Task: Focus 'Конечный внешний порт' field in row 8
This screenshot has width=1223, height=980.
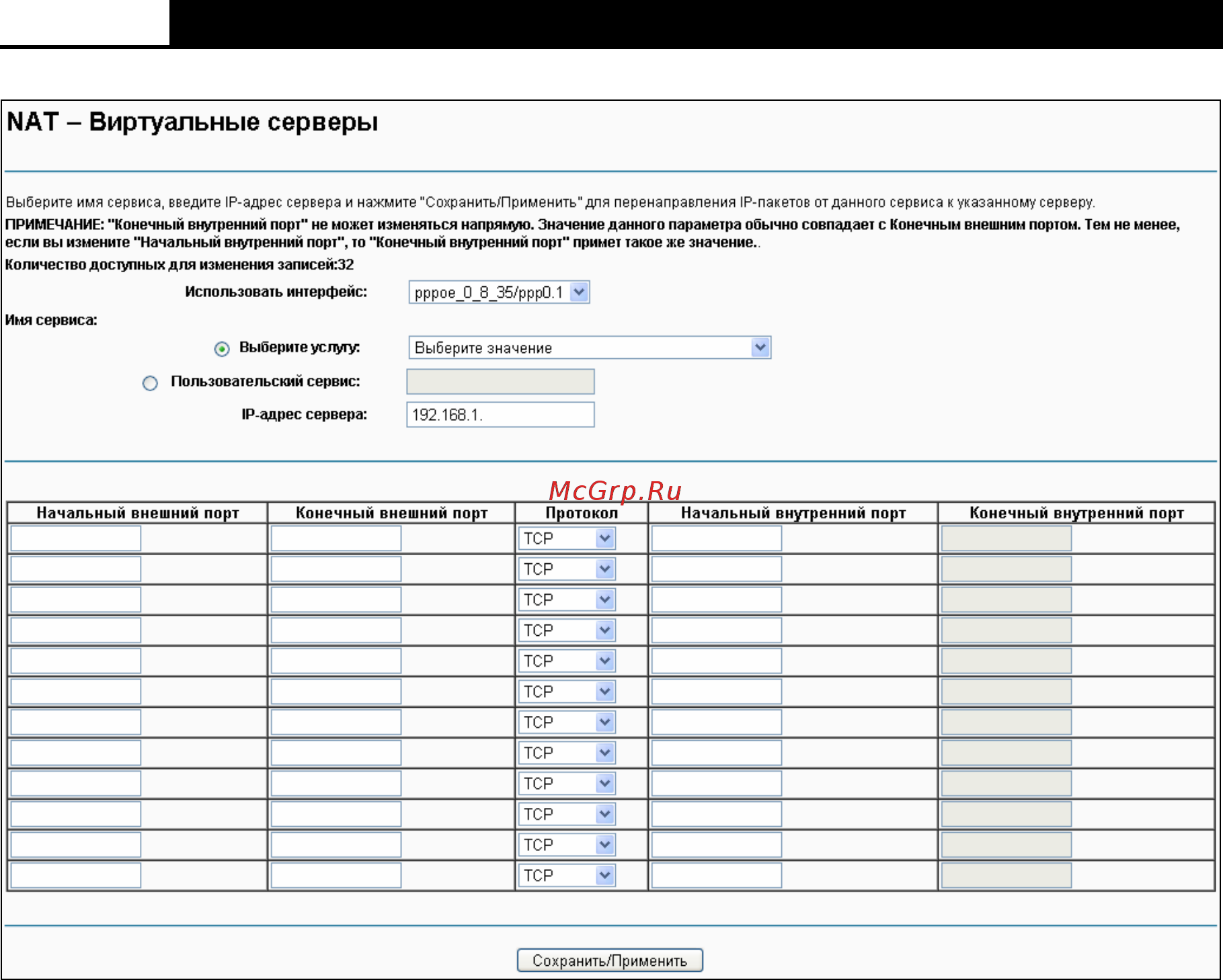Action: (336, 753)
